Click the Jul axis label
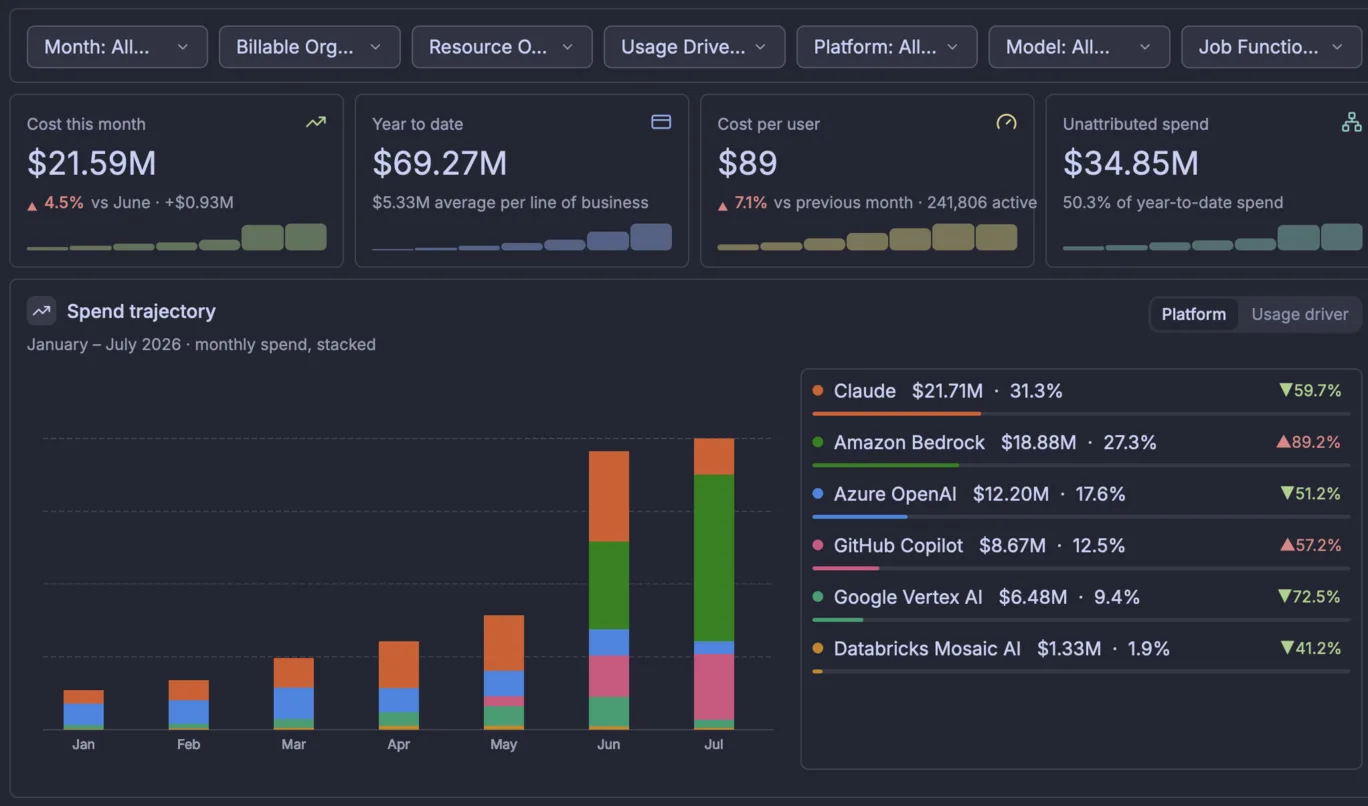The image size is (1368, 806). pyautogui.click(x=714, y=744)
